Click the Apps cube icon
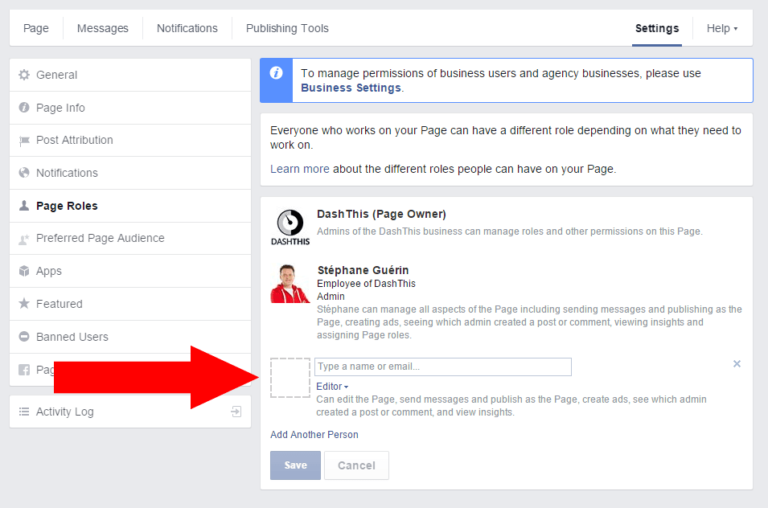Screen dimensions: 768x508 click(x=24, y=271)
